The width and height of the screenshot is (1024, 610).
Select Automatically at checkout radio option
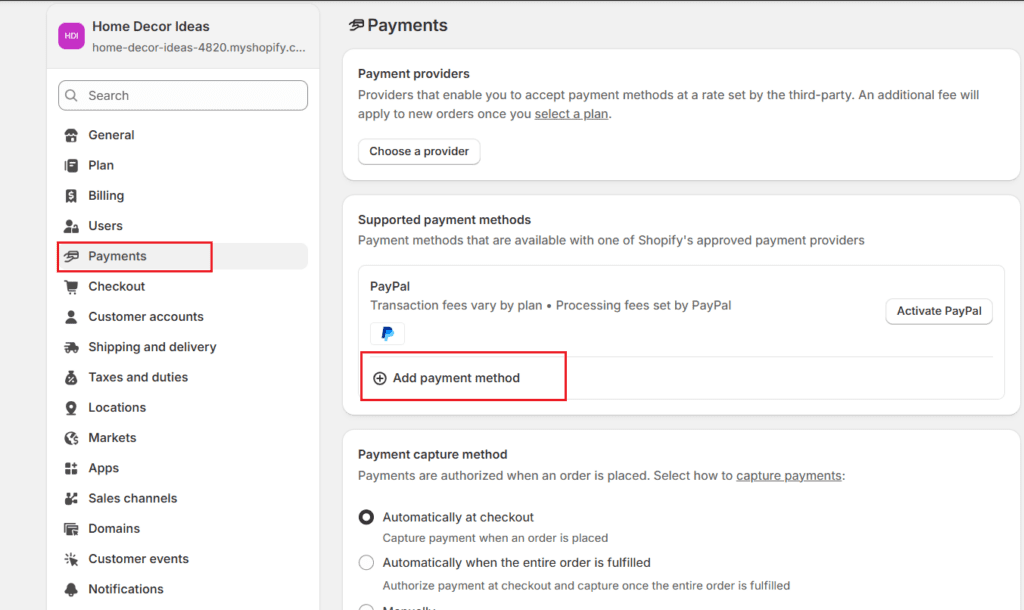(366, 517)
